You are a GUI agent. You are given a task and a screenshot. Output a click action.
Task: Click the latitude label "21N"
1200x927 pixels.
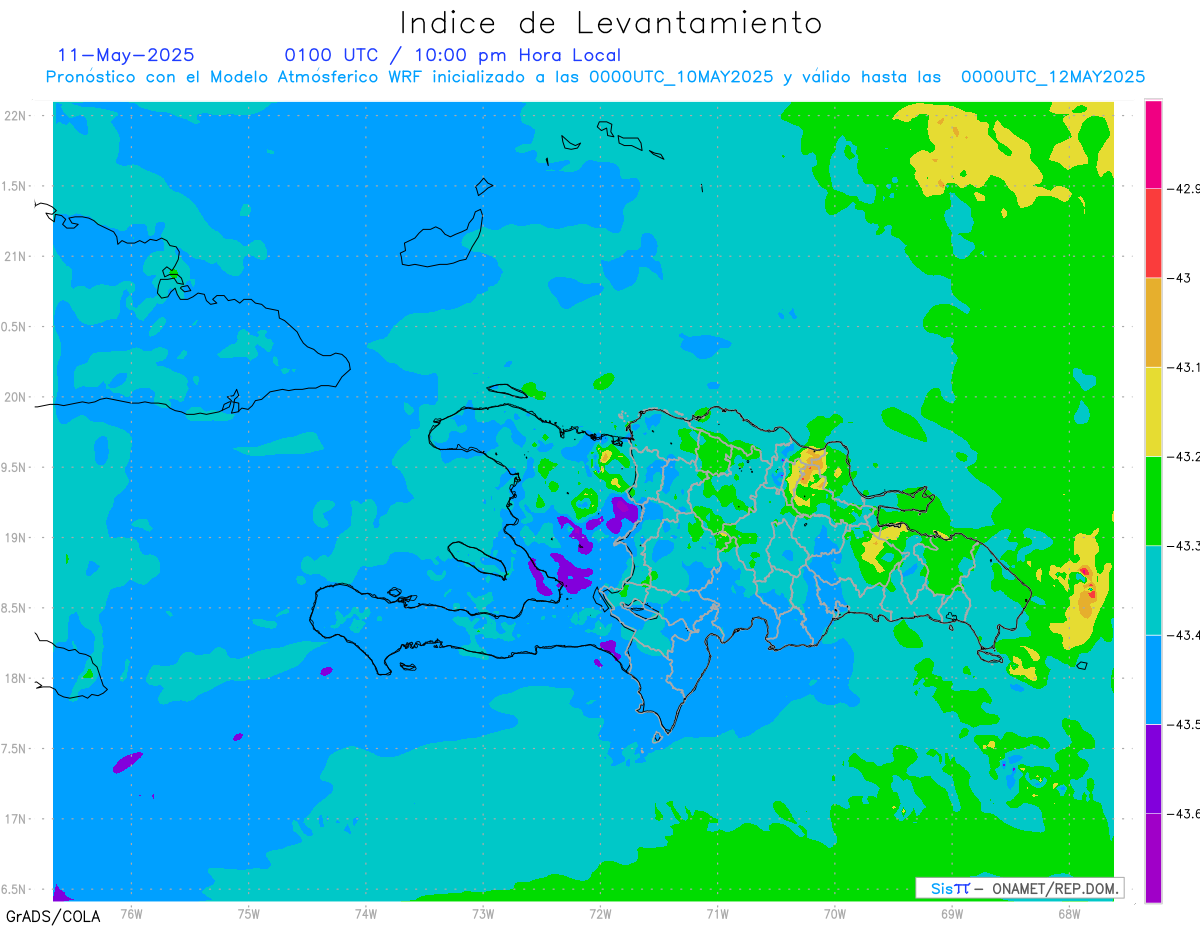coord(16,257)
